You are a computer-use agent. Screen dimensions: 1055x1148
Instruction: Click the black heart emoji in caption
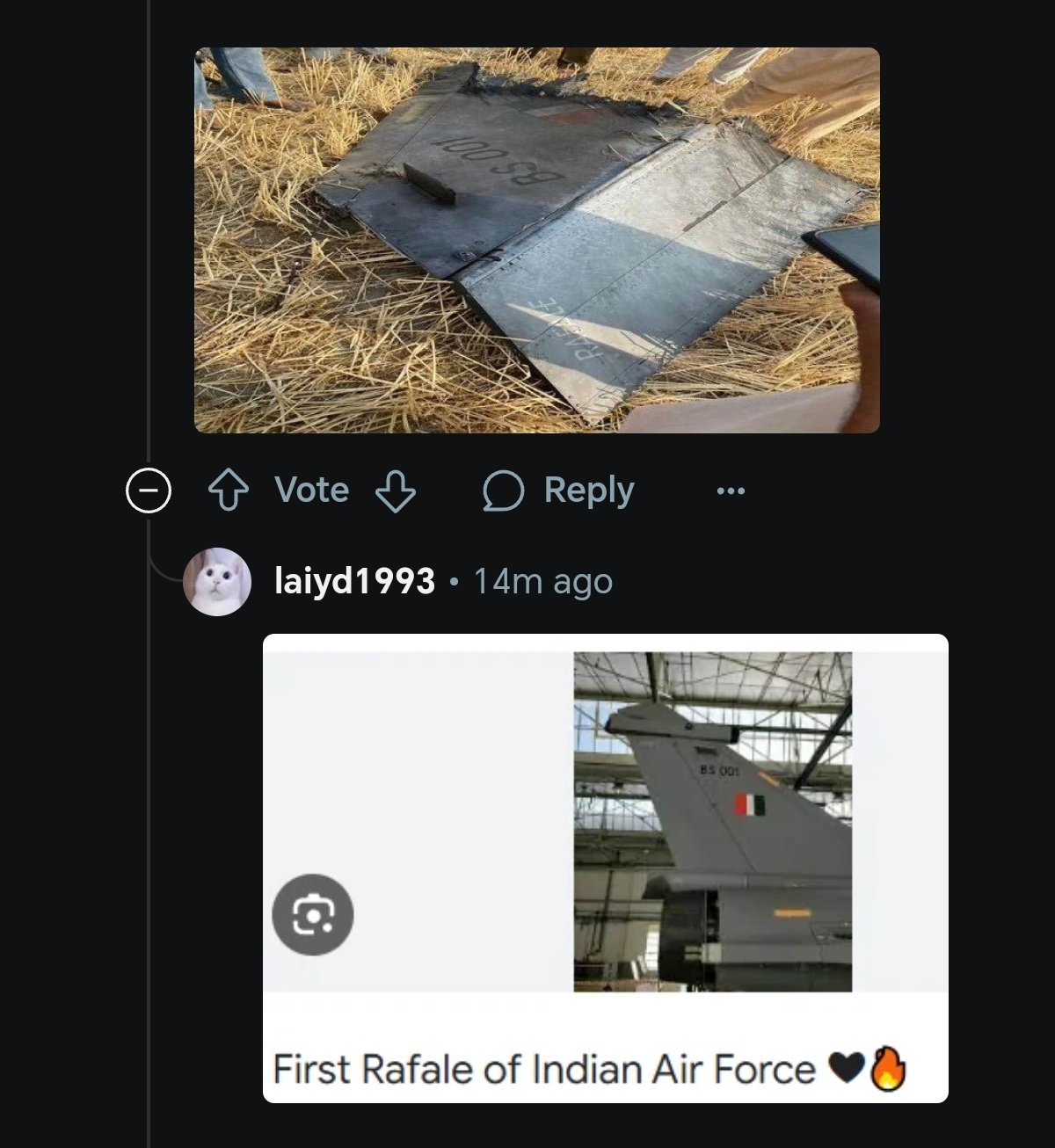pos(848,1069)
